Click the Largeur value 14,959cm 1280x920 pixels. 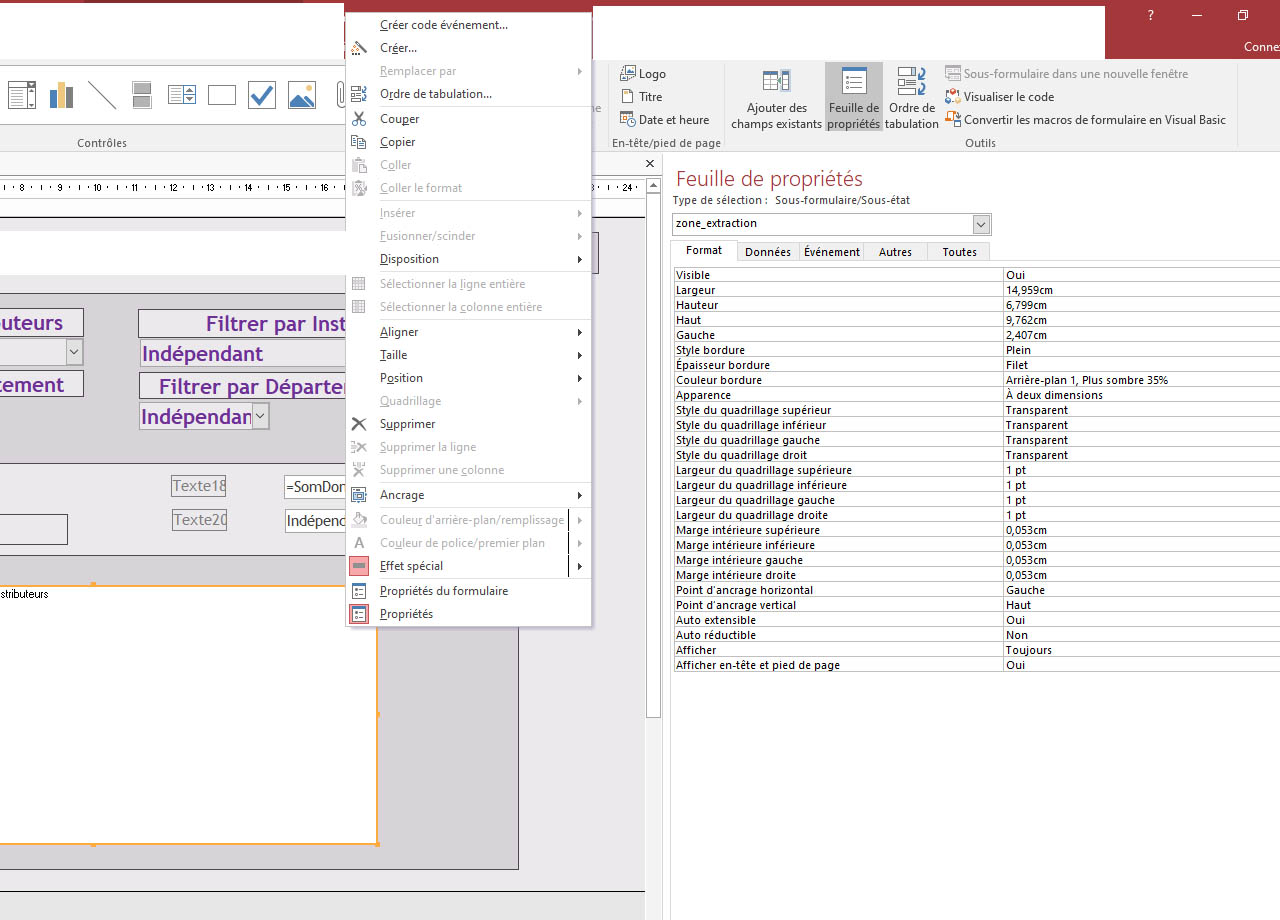click(x=1141, y=290)
